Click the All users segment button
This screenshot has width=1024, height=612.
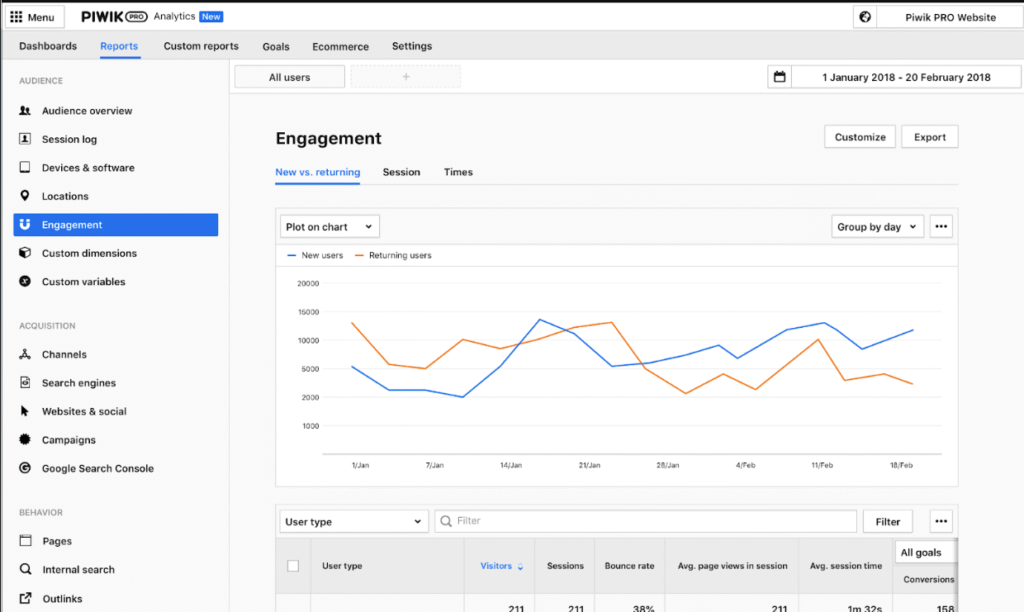289,77
